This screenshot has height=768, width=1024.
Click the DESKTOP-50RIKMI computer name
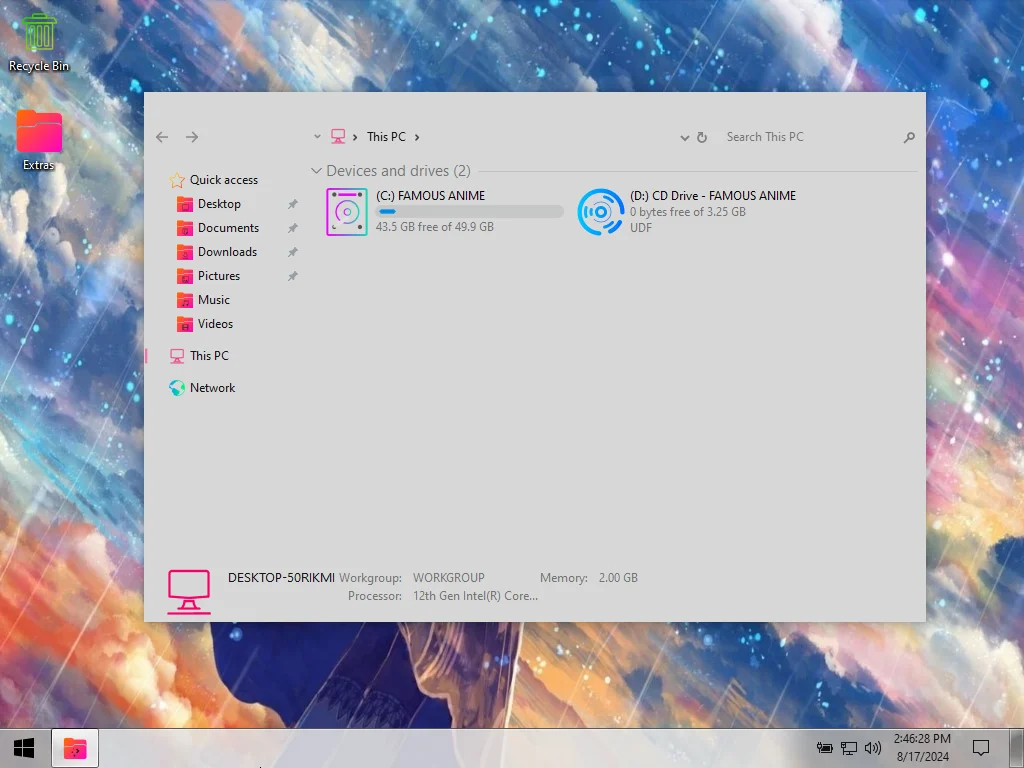[281, 578]
